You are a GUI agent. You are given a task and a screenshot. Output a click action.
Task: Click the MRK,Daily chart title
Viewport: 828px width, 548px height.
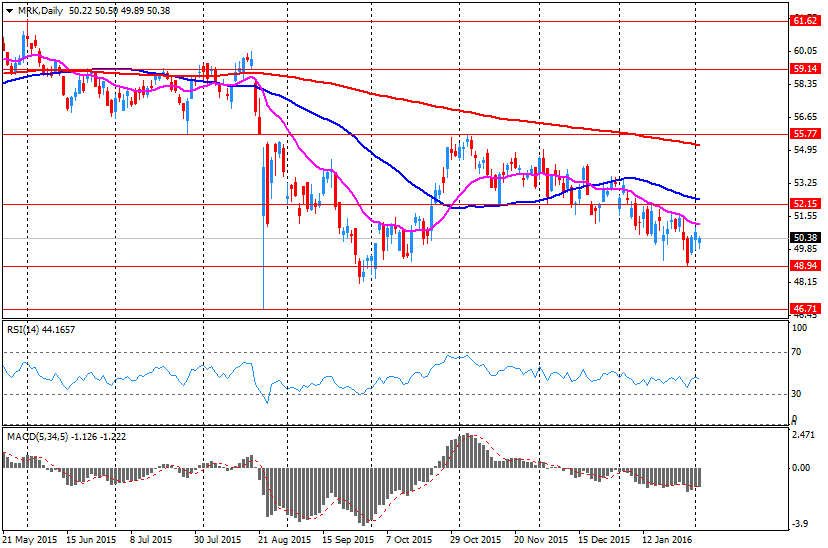point(40,11)
